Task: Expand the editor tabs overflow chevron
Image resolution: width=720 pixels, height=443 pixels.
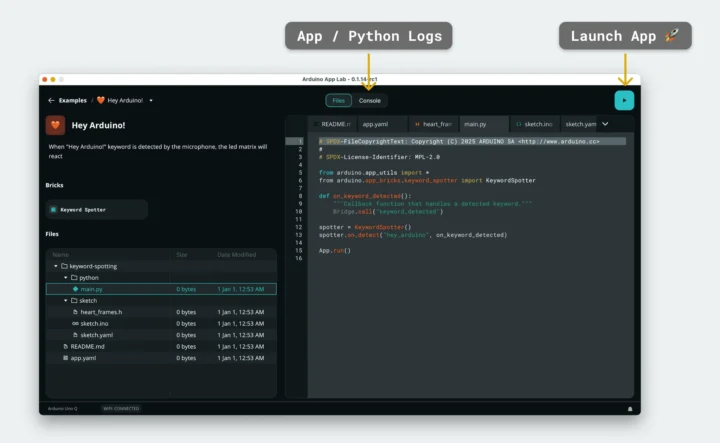Action: [x=605, y=124]
